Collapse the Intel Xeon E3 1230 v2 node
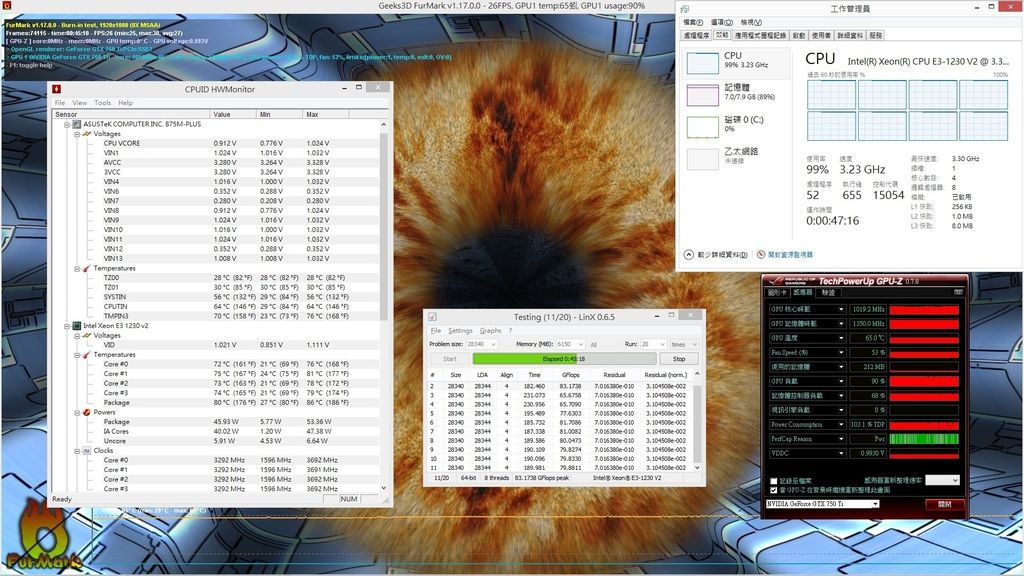1024x576 pixels. pos(67,326)
